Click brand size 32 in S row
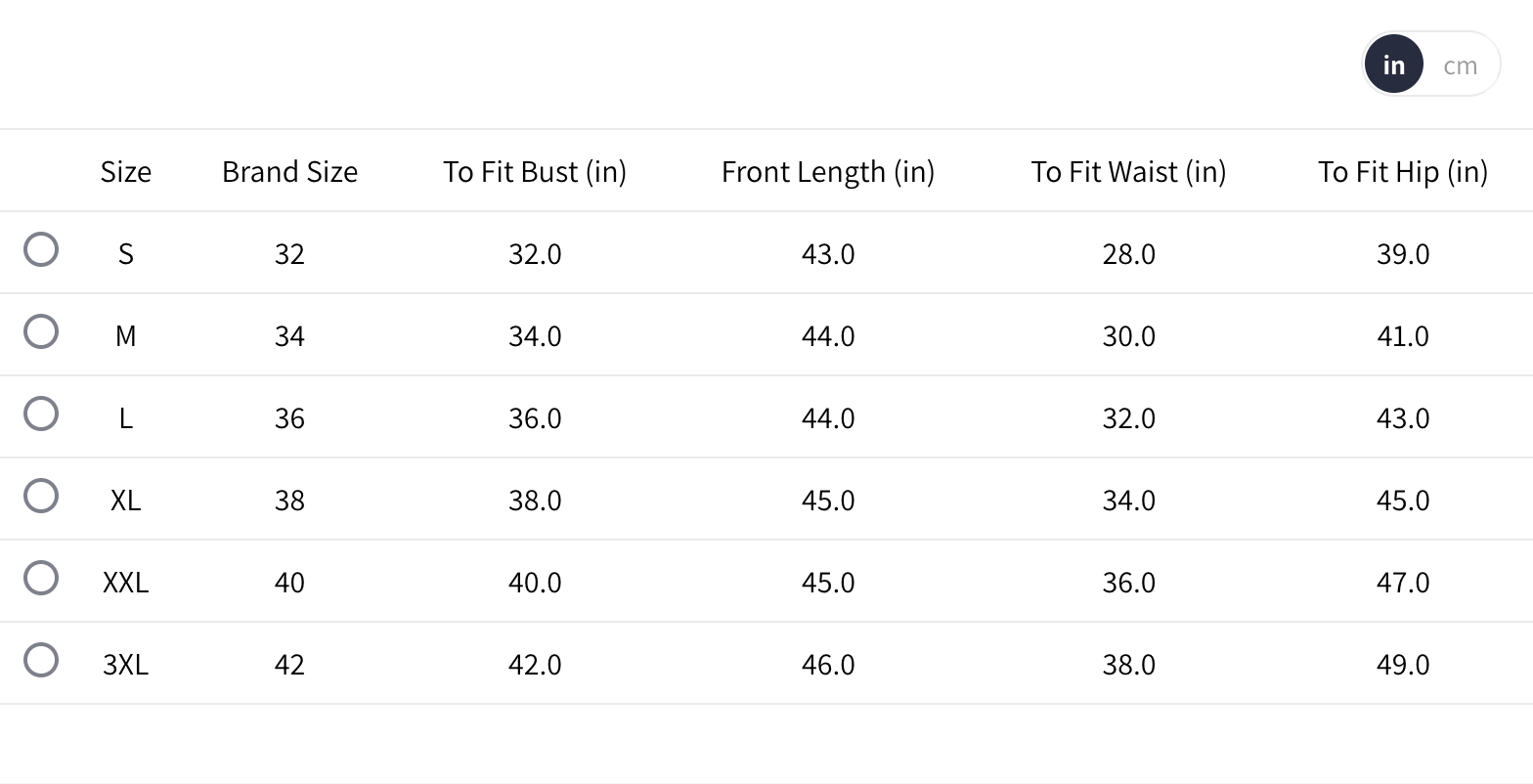Image resolution: width=1533 pixels, height=784 pixels. point(289,254)
